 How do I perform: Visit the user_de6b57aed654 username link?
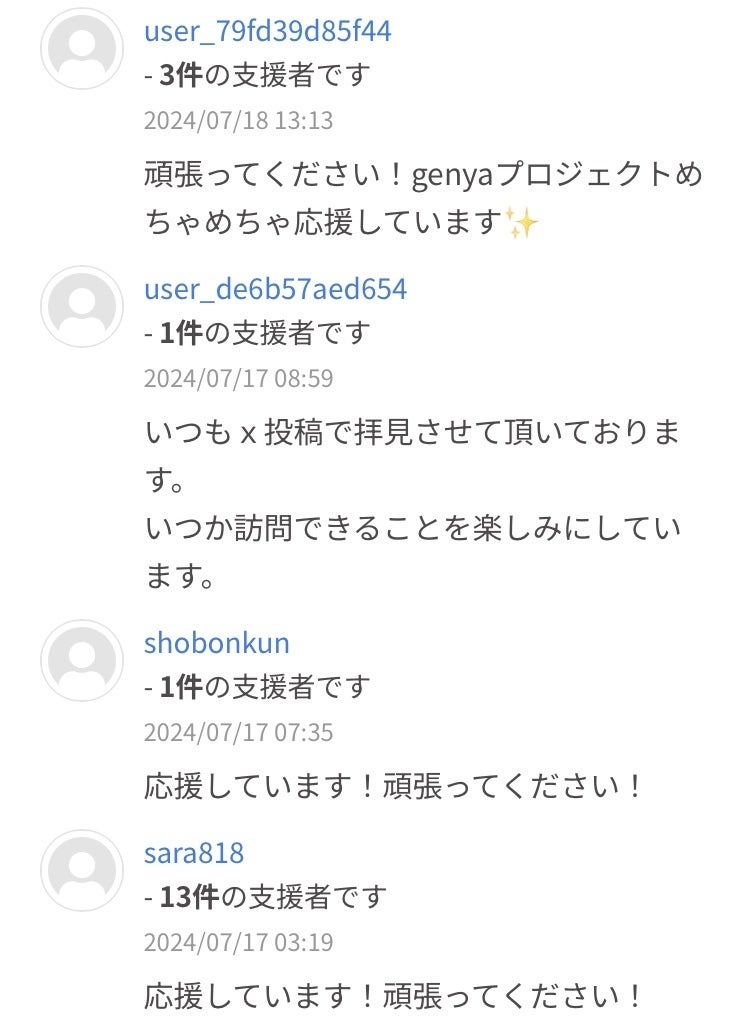pyautogui.click(x=275, y=290)
